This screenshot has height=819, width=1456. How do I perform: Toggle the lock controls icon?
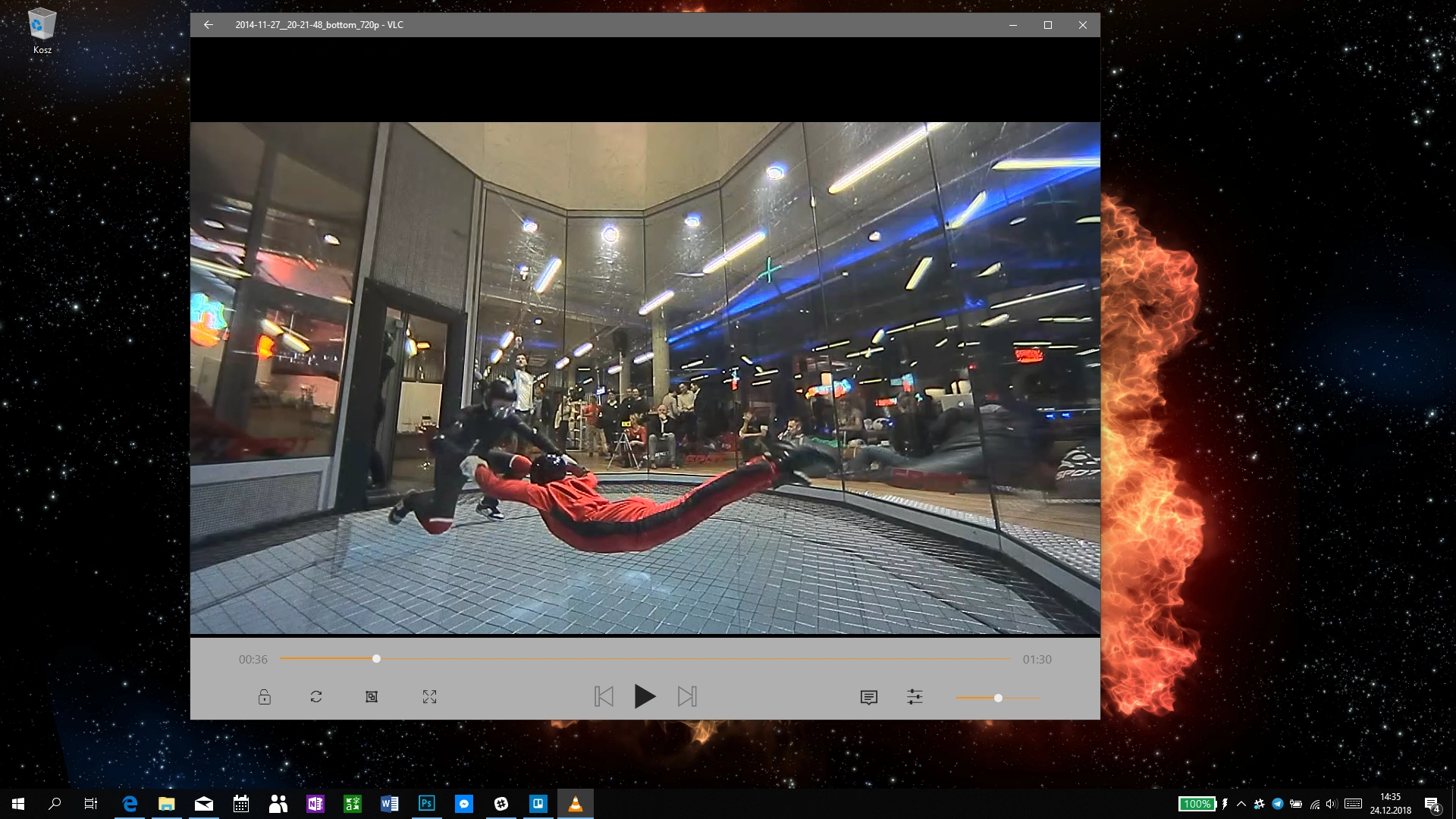(x=264, y=696)
